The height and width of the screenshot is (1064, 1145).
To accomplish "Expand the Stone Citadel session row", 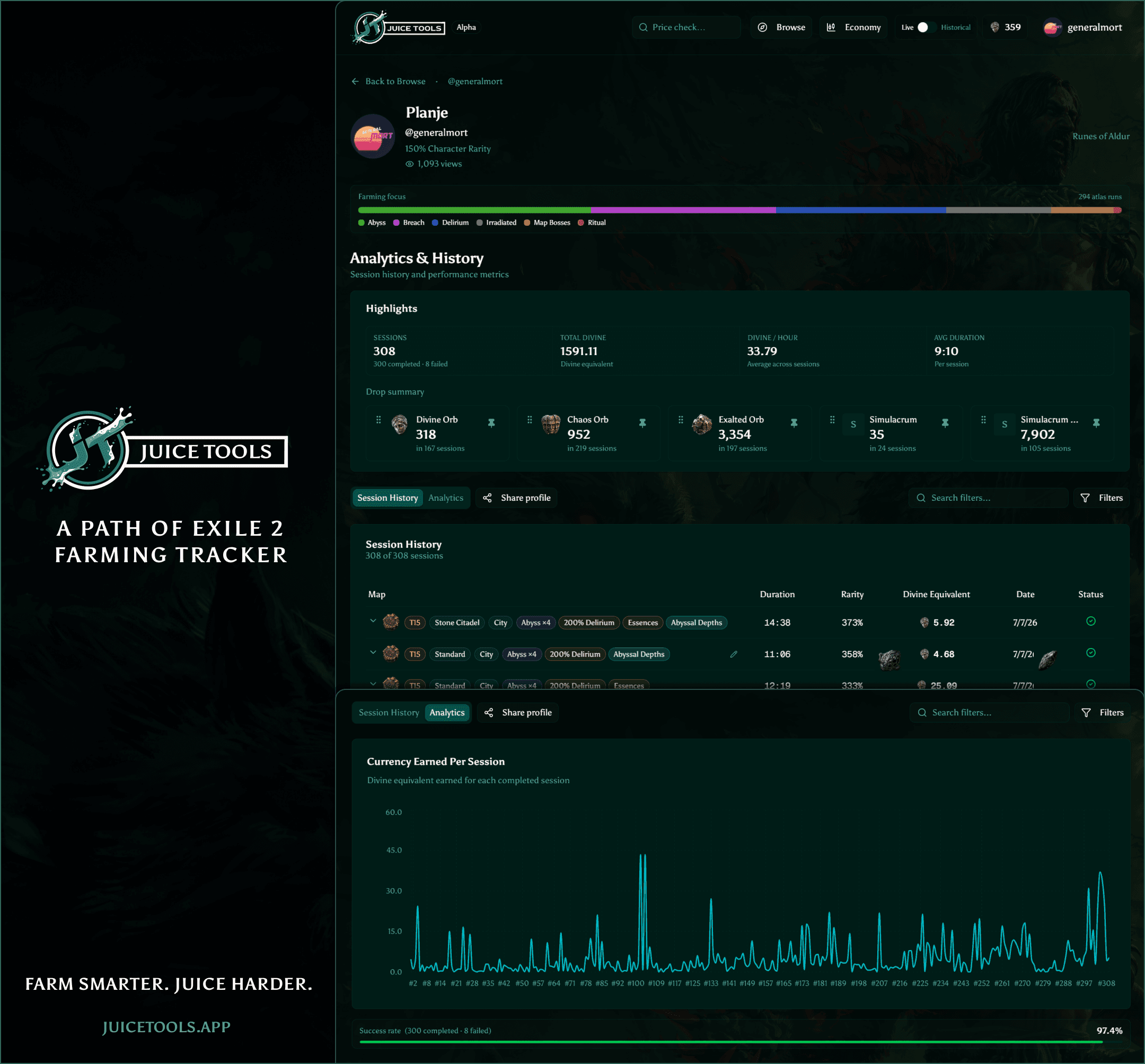I will [373, 620].
